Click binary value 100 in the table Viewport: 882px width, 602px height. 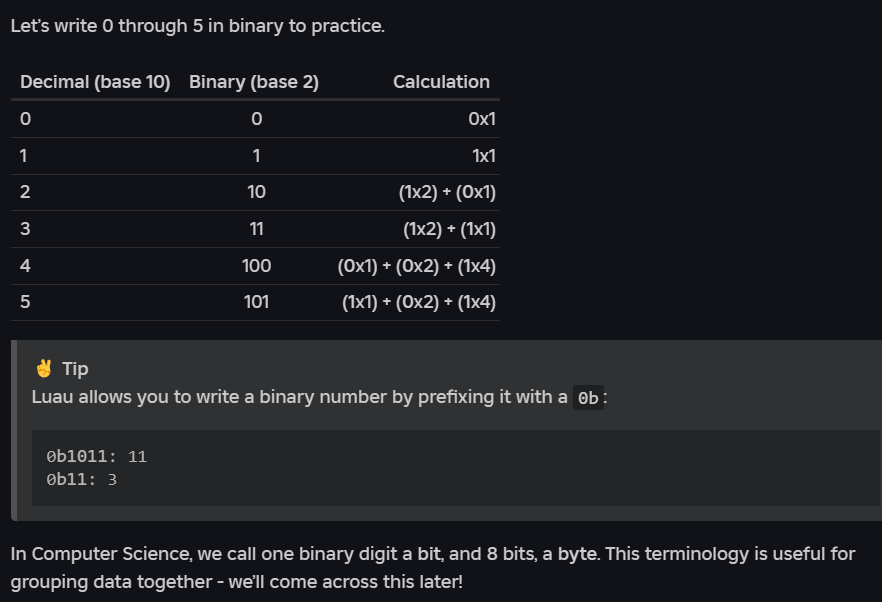256,266
